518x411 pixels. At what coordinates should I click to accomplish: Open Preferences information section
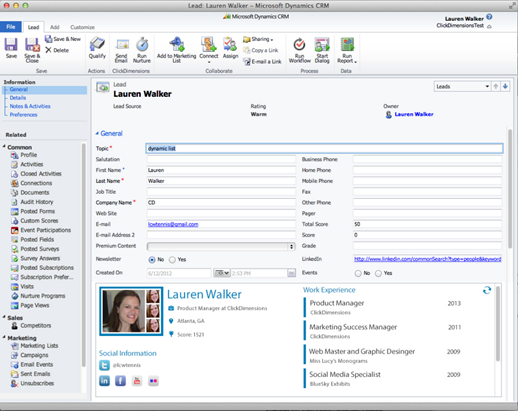point(23,115)
